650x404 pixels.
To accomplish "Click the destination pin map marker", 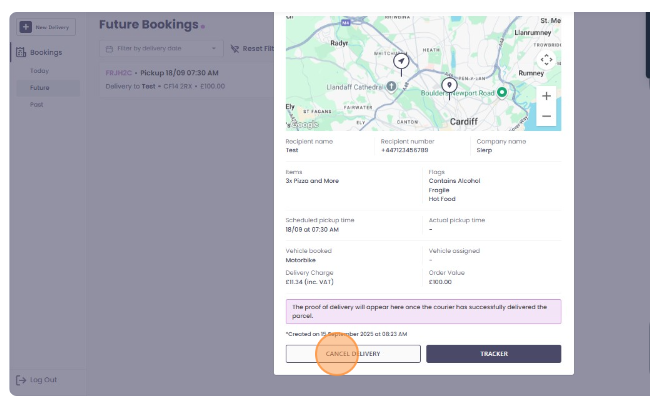I will pyautogui.click(x=449, y=85).
